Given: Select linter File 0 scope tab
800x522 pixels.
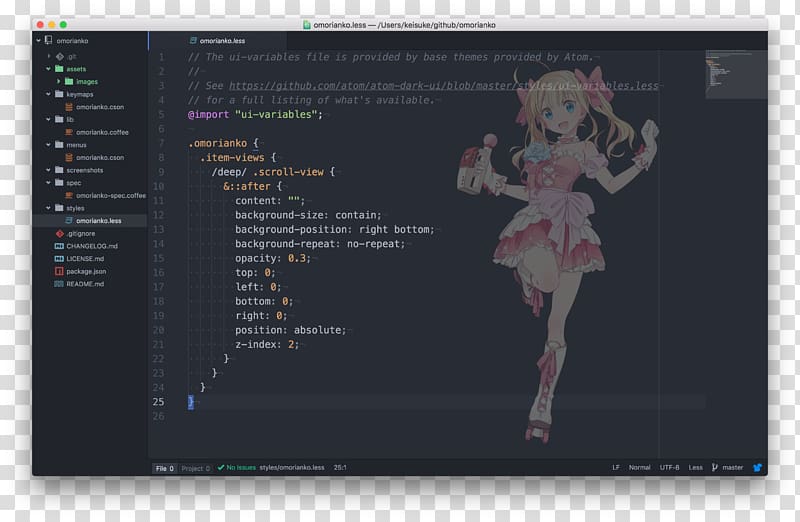Looking at the screenshot, I should point(165,468).
